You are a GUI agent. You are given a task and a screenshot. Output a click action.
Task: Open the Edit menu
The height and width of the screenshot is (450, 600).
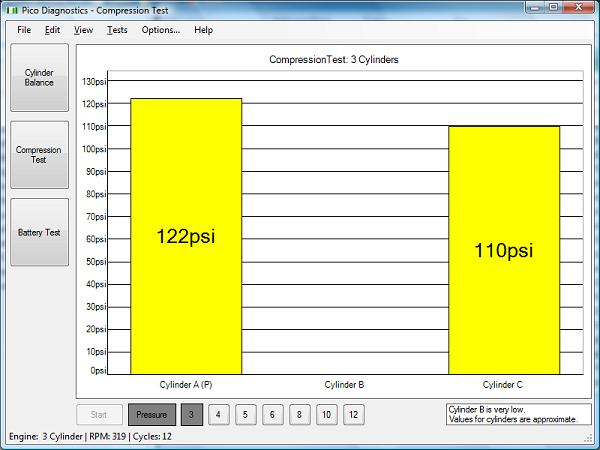click(53, 30)
